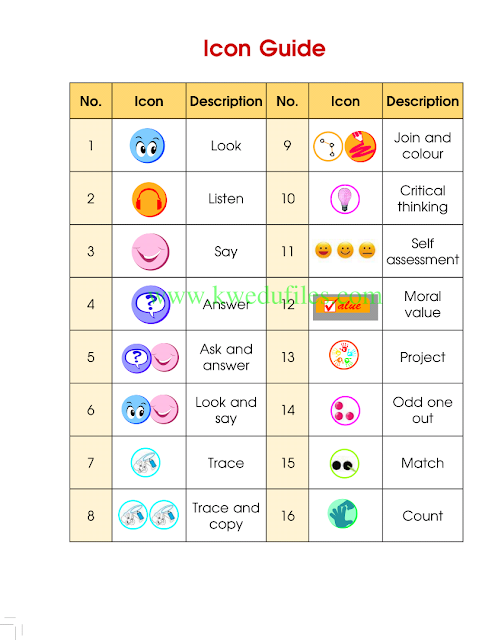Screen dimensions: 498x640
Task: Select the laughing face in Self assessment
Action: click(x=323, y=250)
